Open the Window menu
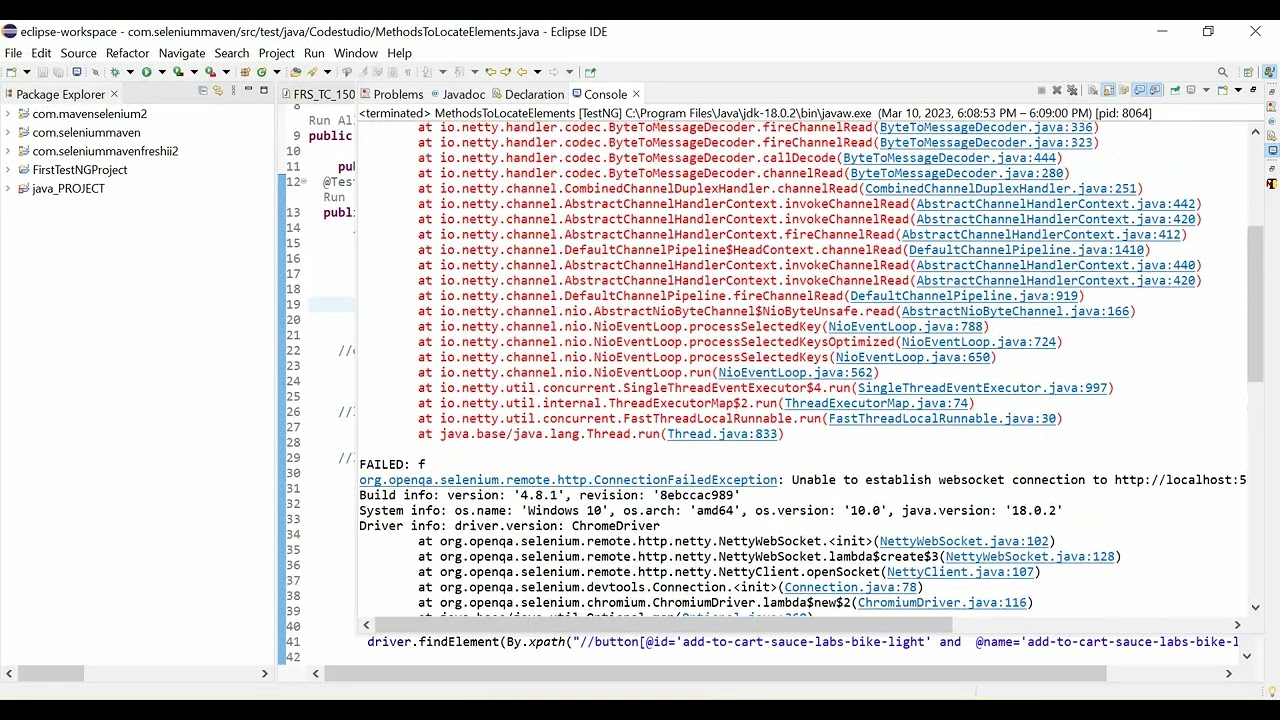1280x720 pixels. tap(356, 53)
